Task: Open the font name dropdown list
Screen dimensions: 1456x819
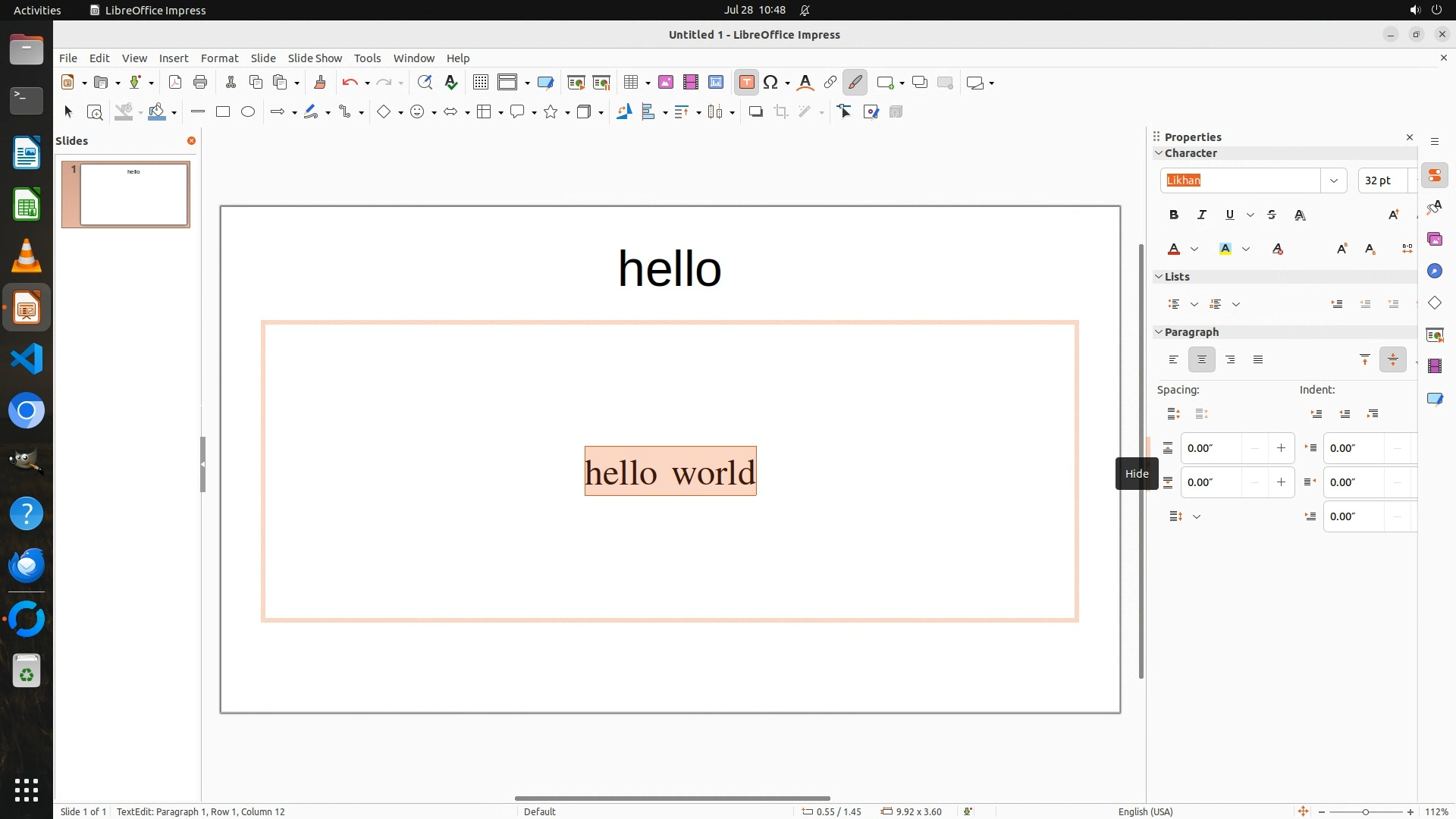Action: click(1333, 180)
